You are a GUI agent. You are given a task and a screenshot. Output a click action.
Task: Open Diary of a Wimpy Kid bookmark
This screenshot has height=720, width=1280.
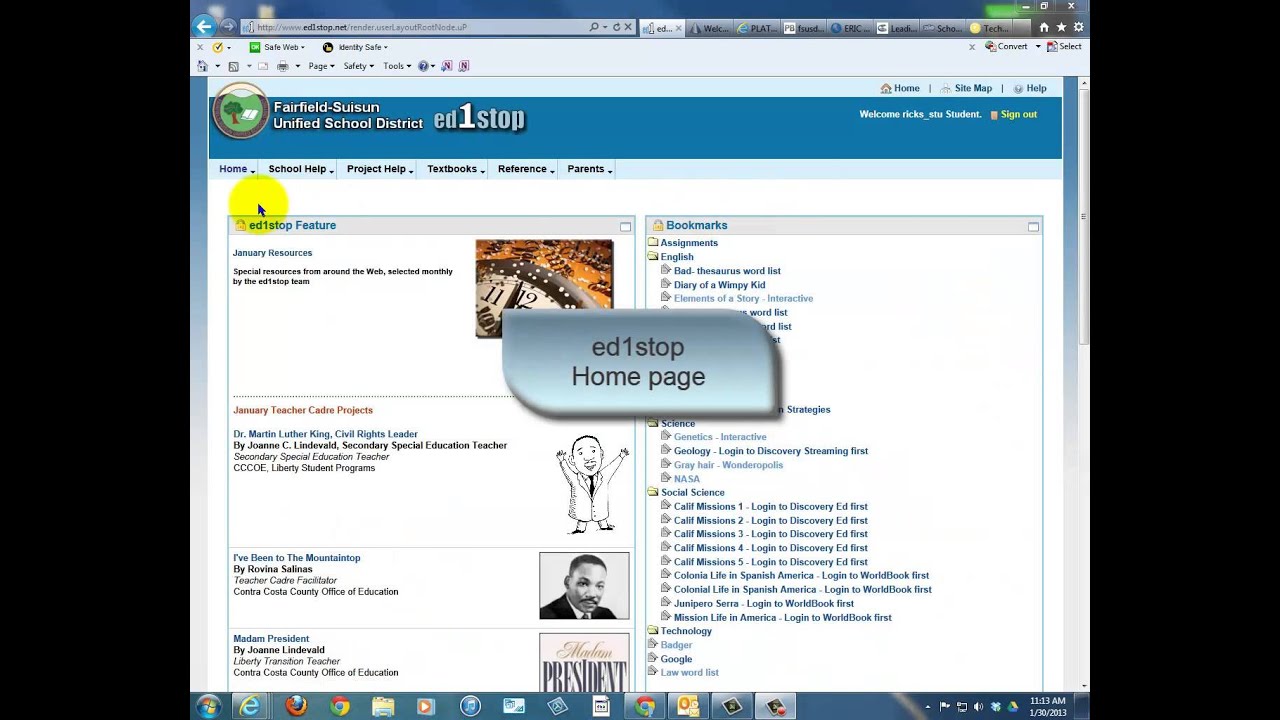point(719,285)
